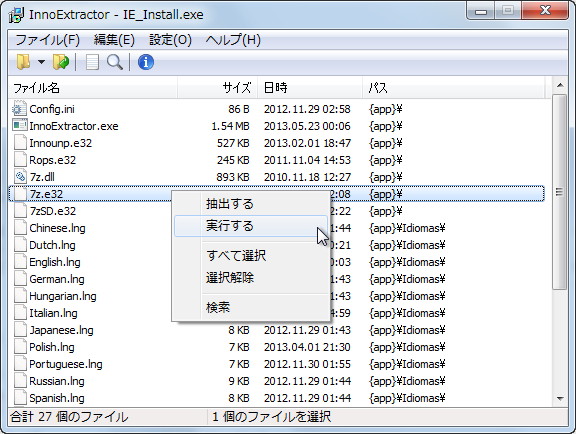The height and width of the screenshot is (434, 576).
Task: Minimize the InnoExtractor window
Action: pos(481,11)
